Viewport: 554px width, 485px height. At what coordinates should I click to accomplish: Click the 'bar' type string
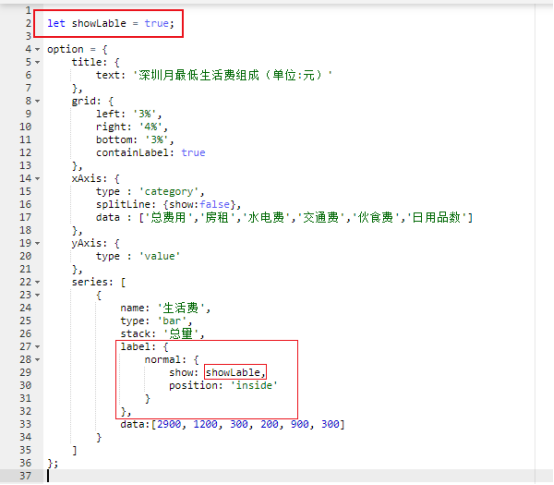click(172, 321)
